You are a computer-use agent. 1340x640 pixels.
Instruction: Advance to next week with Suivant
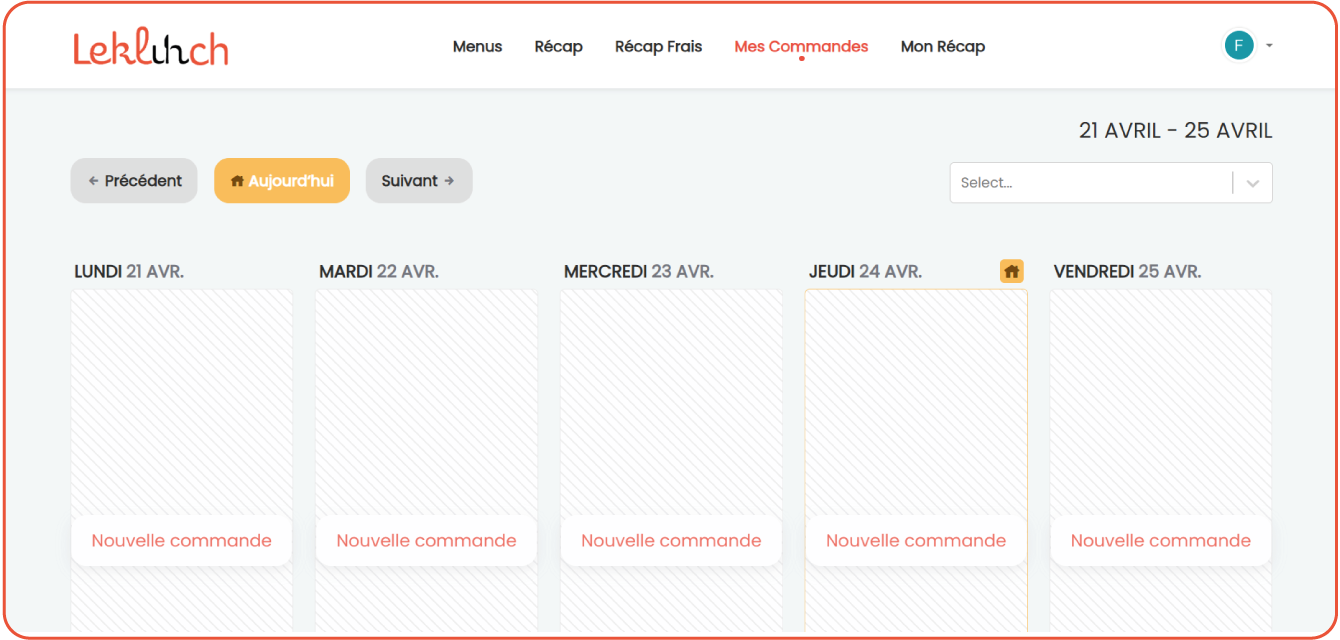click(418, 181)
